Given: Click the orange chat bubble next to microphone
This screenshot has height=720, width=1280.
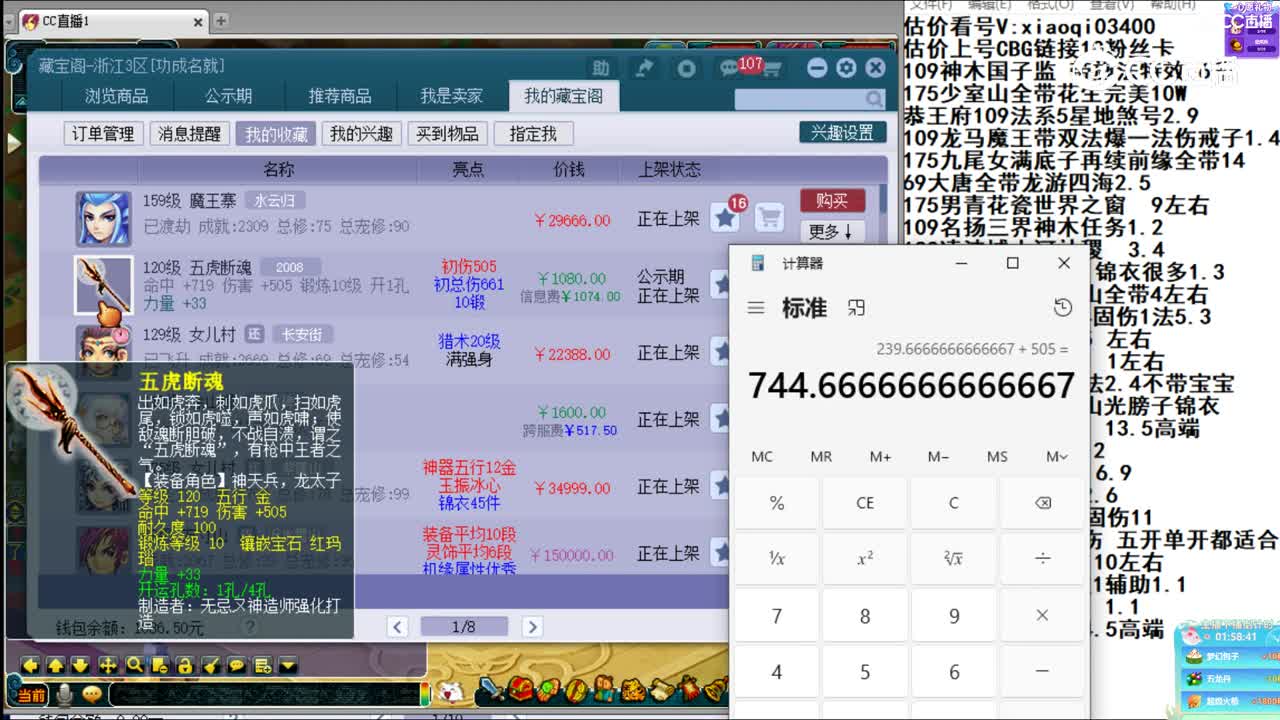Looking at the screenshot, I should pos(92,694).
